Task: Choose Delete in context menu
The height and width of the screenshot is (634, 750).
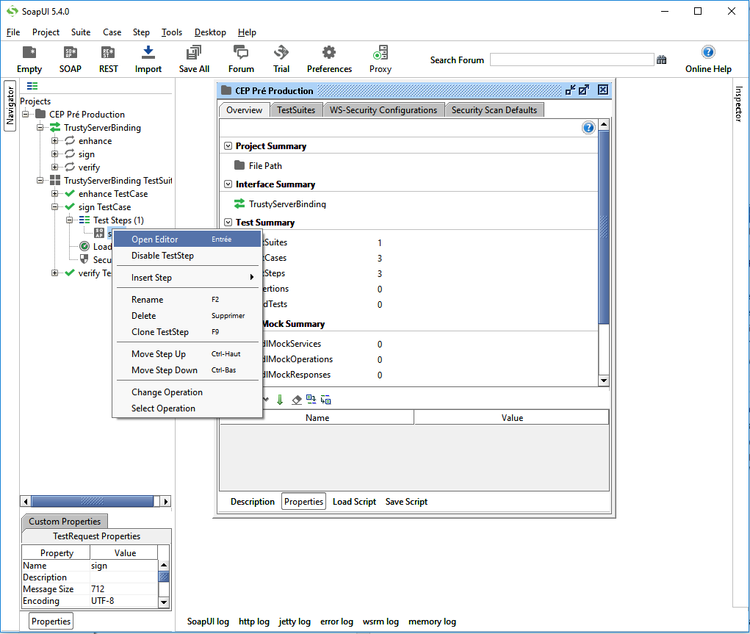Action: click(x=188, y=316)
